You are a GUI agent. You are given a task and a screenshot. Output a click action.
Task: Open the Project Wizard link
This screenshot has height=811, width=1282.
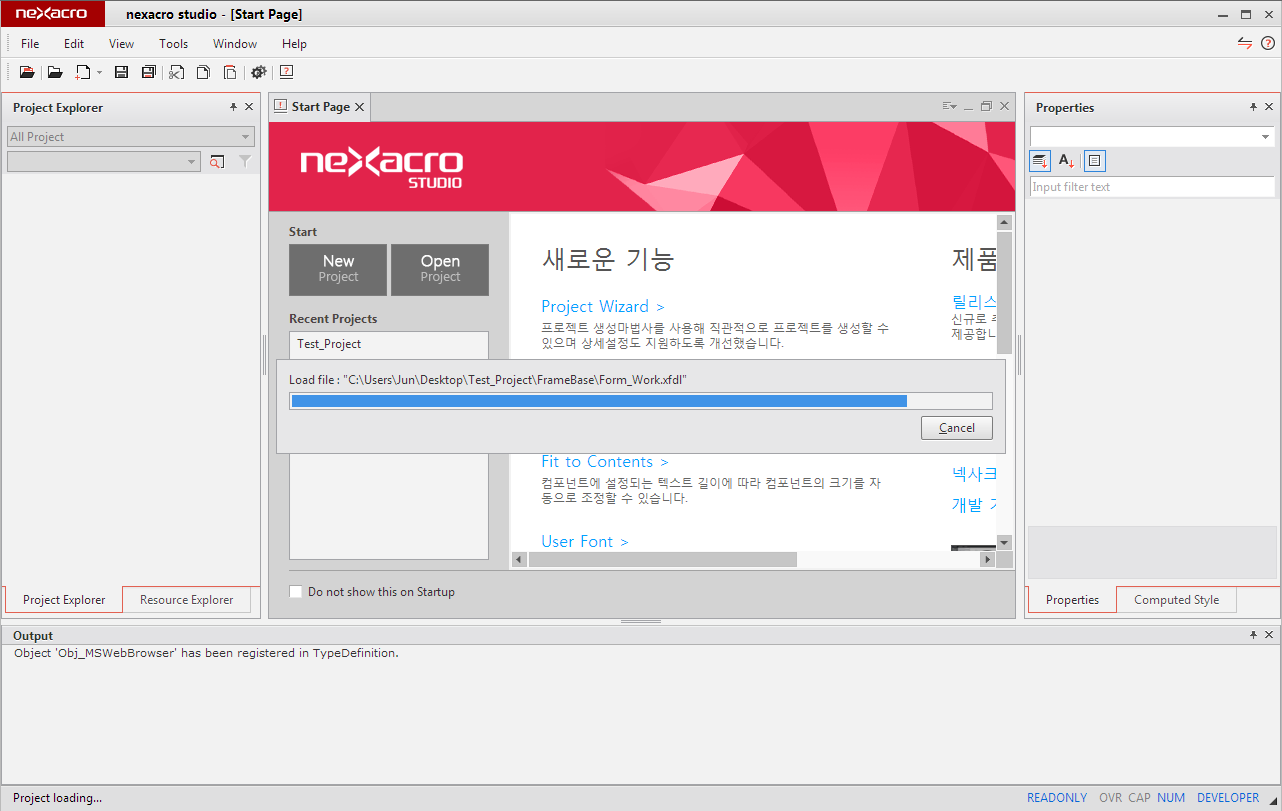tap(602, 306)
